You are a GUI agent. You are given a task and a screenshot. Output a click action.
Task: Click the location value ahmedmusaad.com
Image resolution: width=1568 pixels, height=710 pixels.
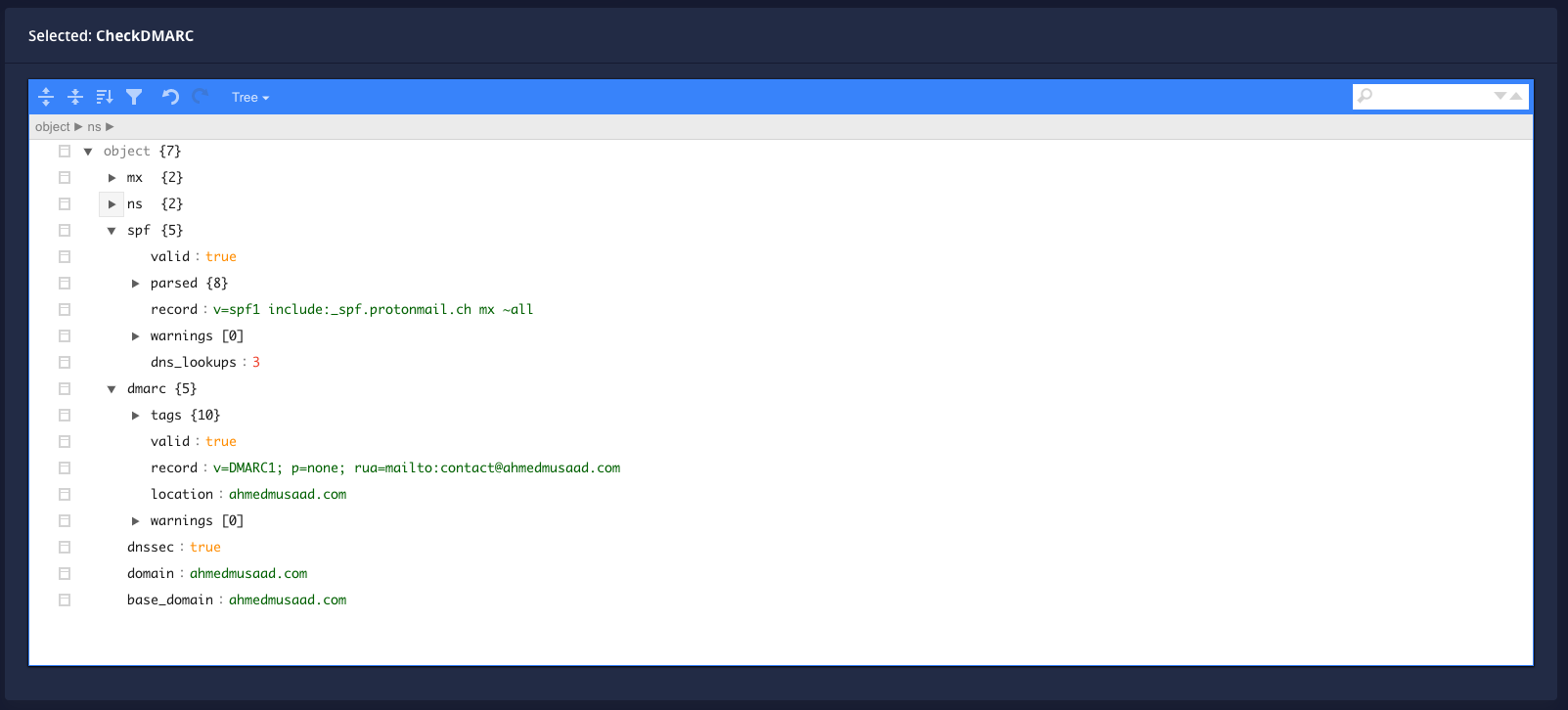(288, 495)
